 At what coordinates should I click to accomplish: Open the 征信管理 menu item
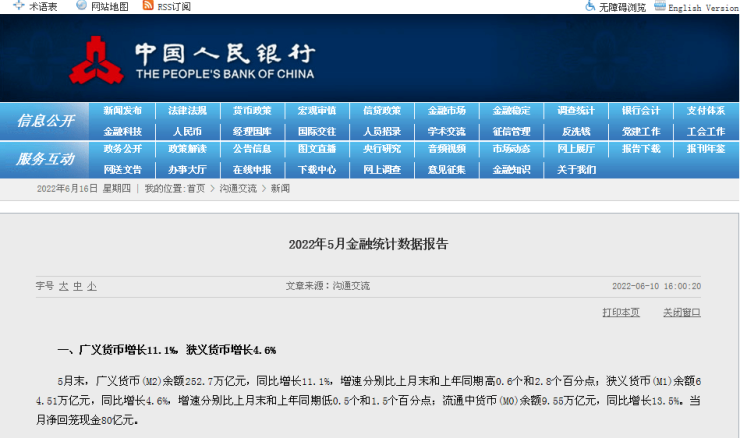click(511, 131)
